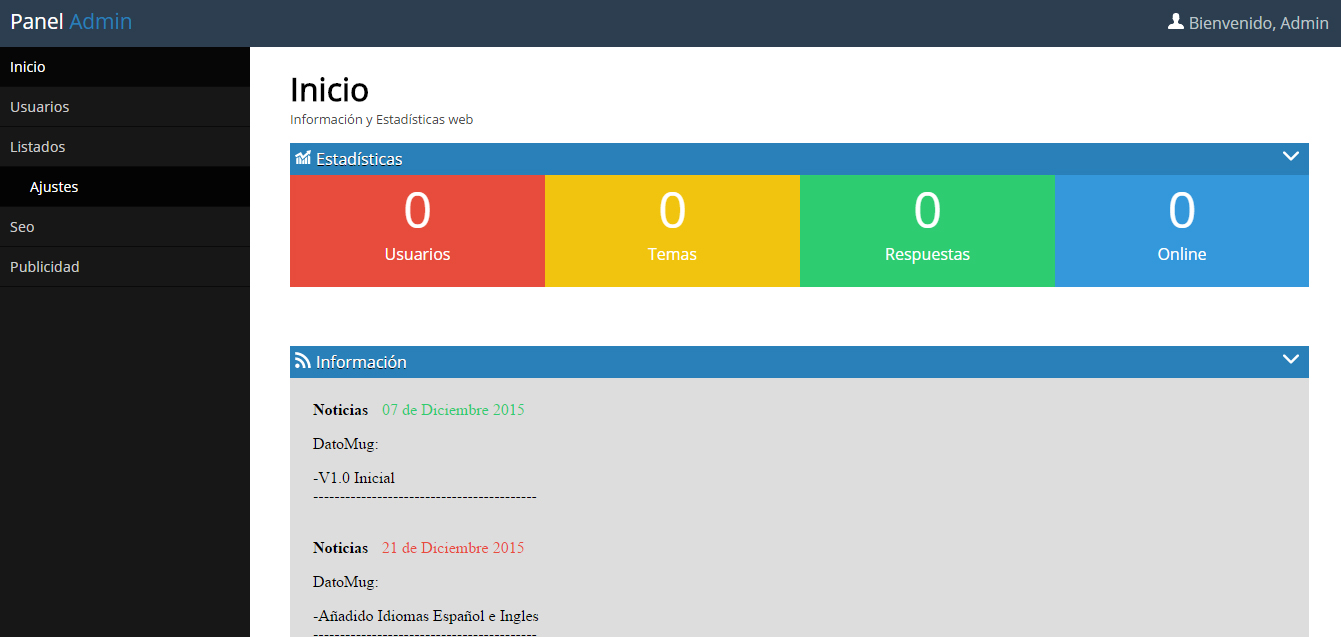Image resolution: width=1341 pixels, height=637 pixels.
Task: Go to Usuarios in the sidebar
Action: tap(40, 107)
